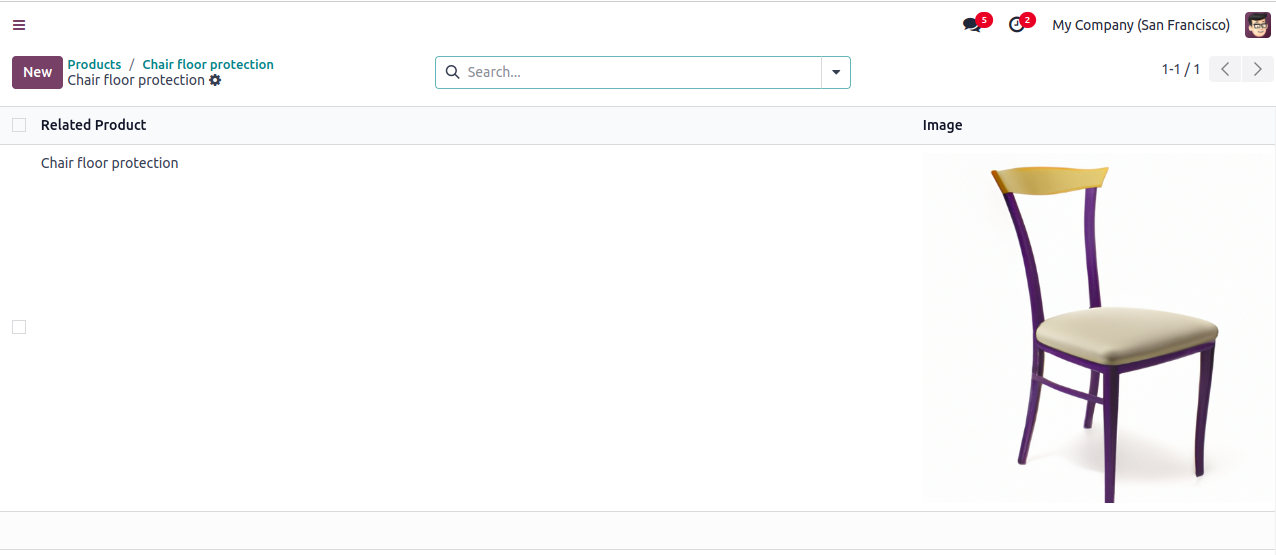Open the activities clock icon

1017,25
